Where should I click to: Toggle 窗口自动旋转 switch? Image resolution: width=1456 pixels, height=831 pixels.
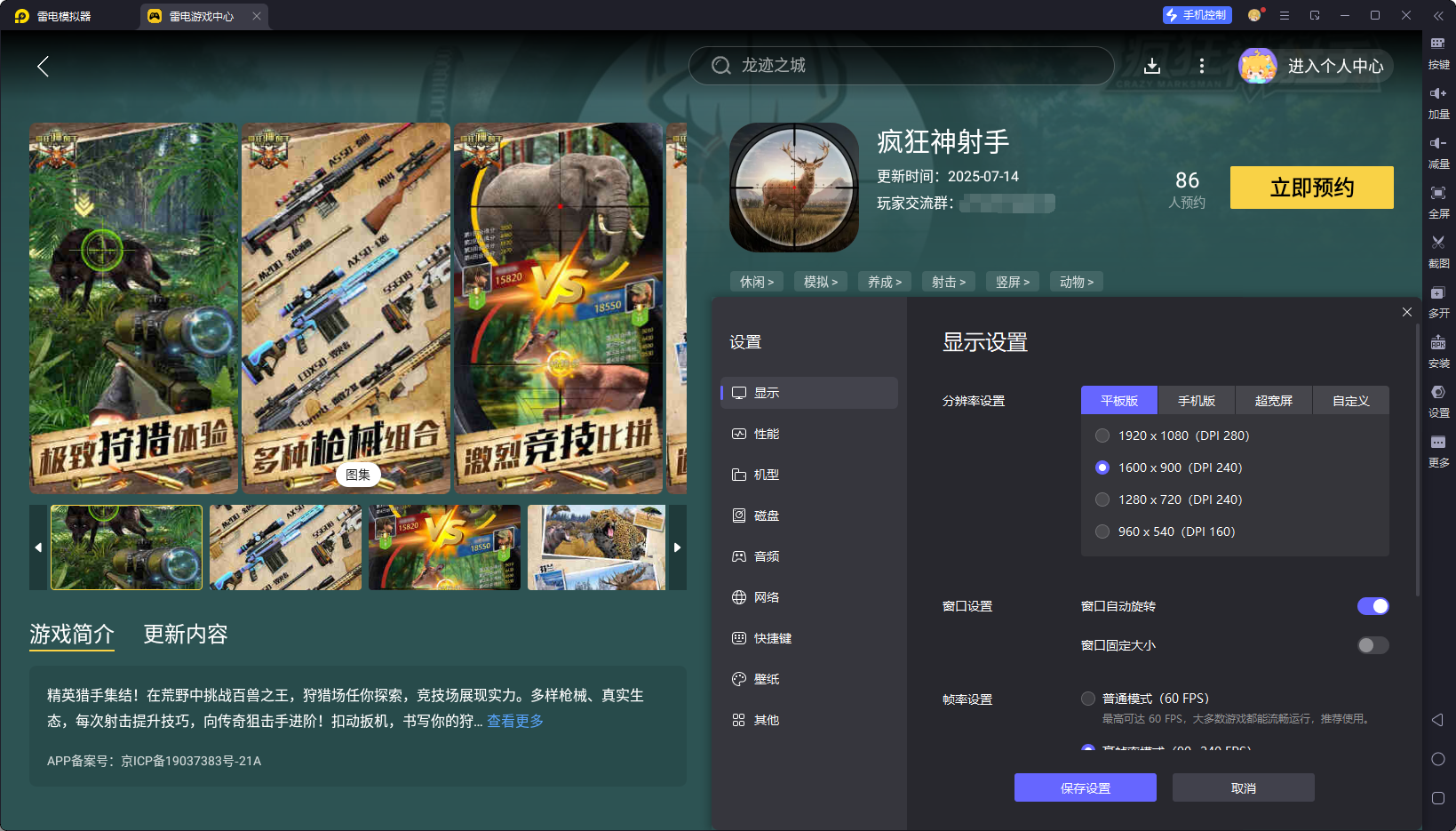1372,606
